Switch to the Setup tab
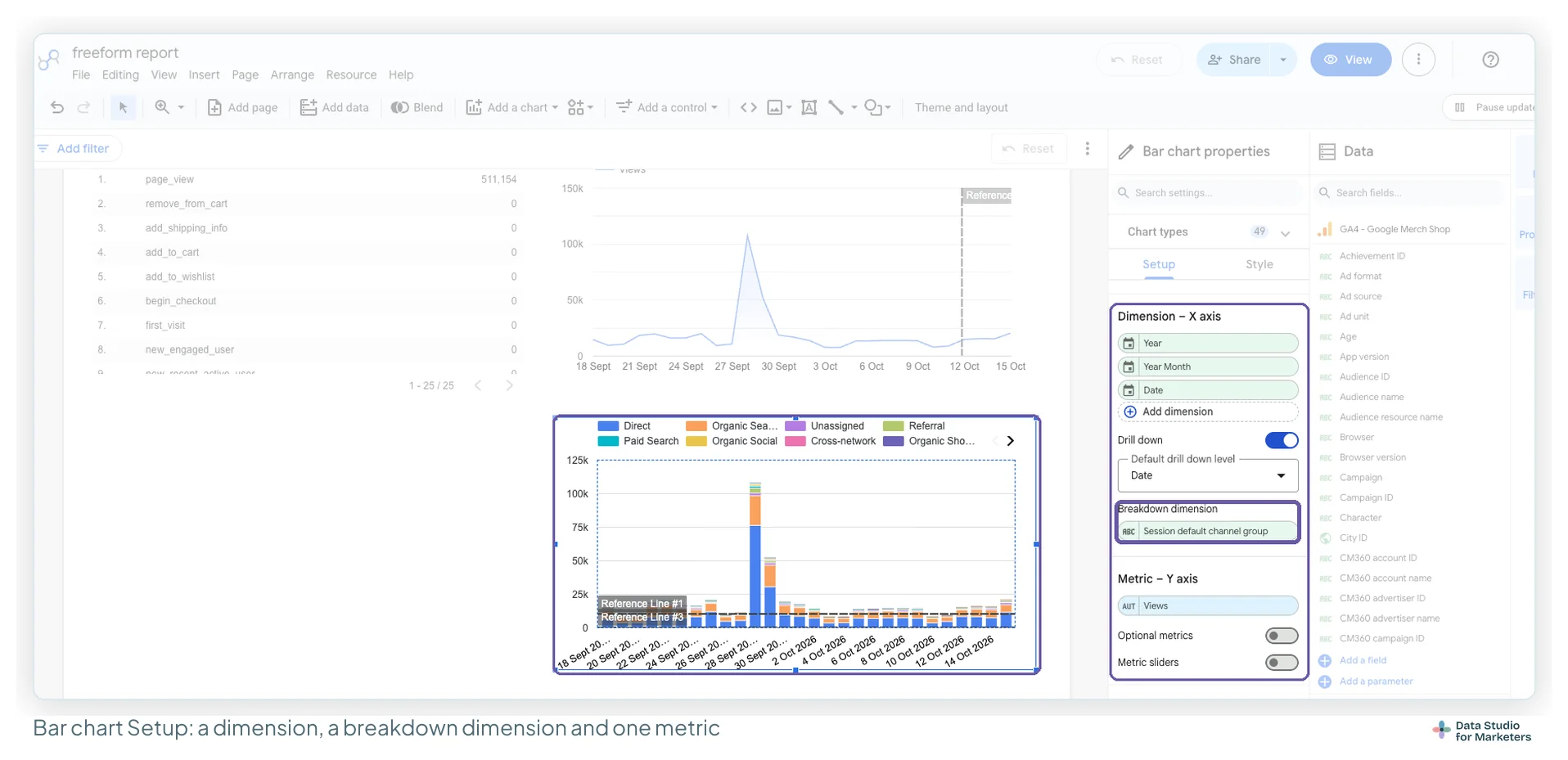 (1158, 264)
